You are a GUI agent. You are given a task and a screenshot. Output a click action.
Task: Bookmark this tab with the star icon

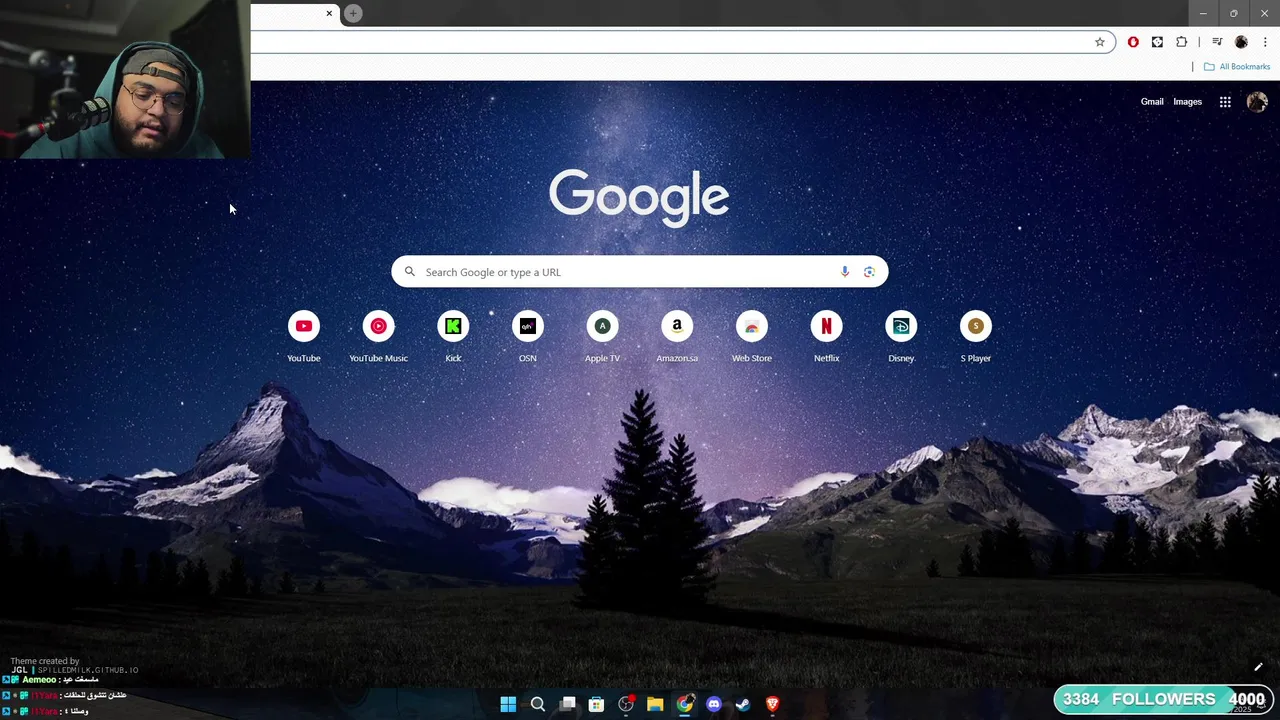click(1100, 42)
